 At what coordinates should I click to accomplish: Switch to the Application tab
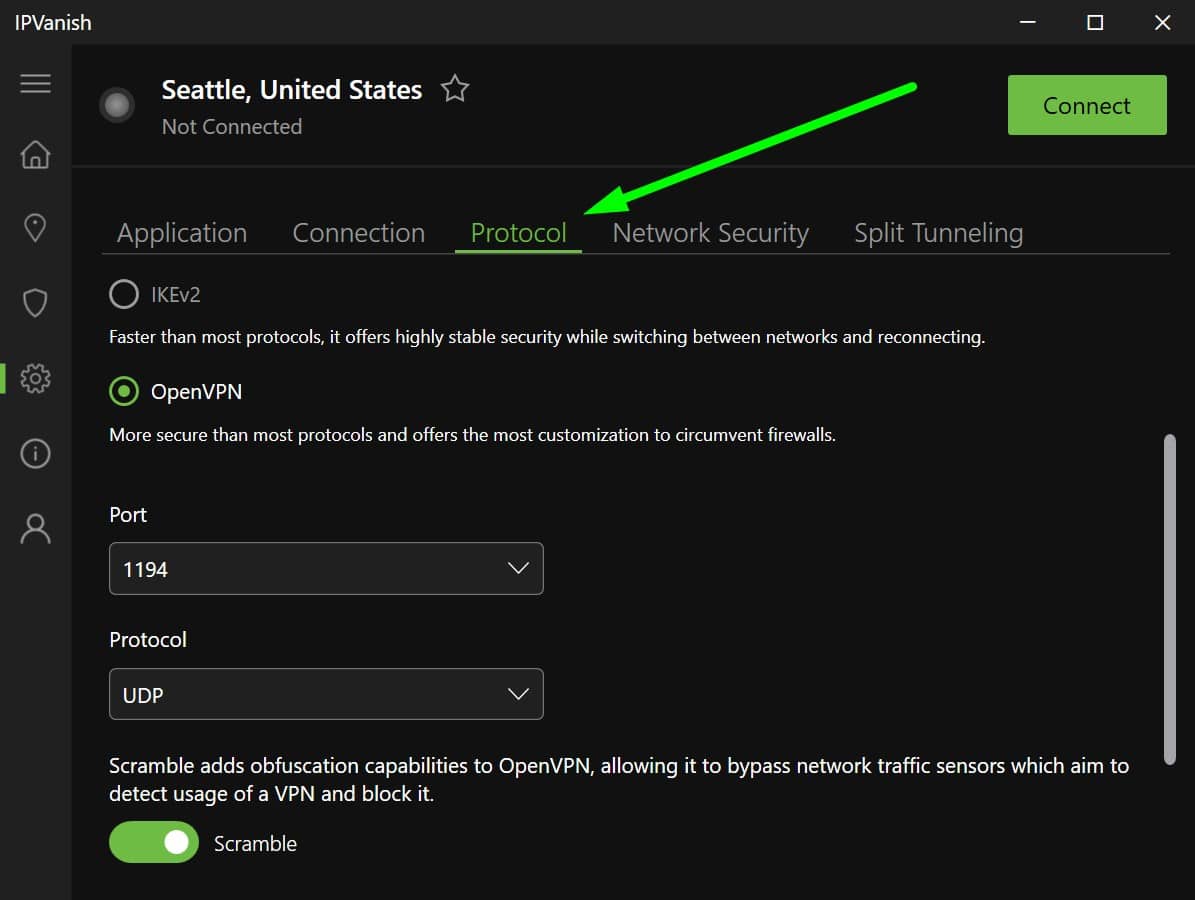pyautogui.click(x=182, y=233)
